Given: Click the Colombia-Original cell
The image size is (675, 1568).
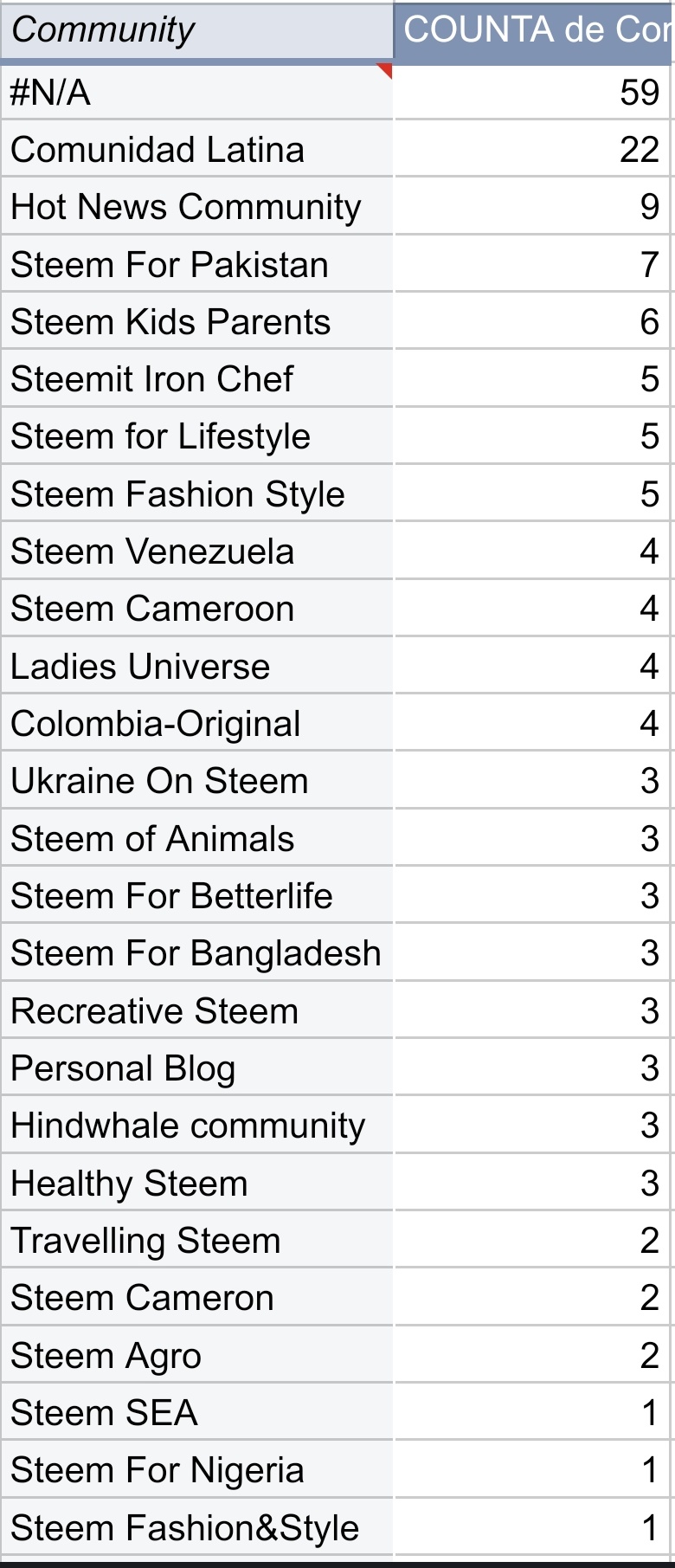Looking at the screenshot, I should 196,724.
